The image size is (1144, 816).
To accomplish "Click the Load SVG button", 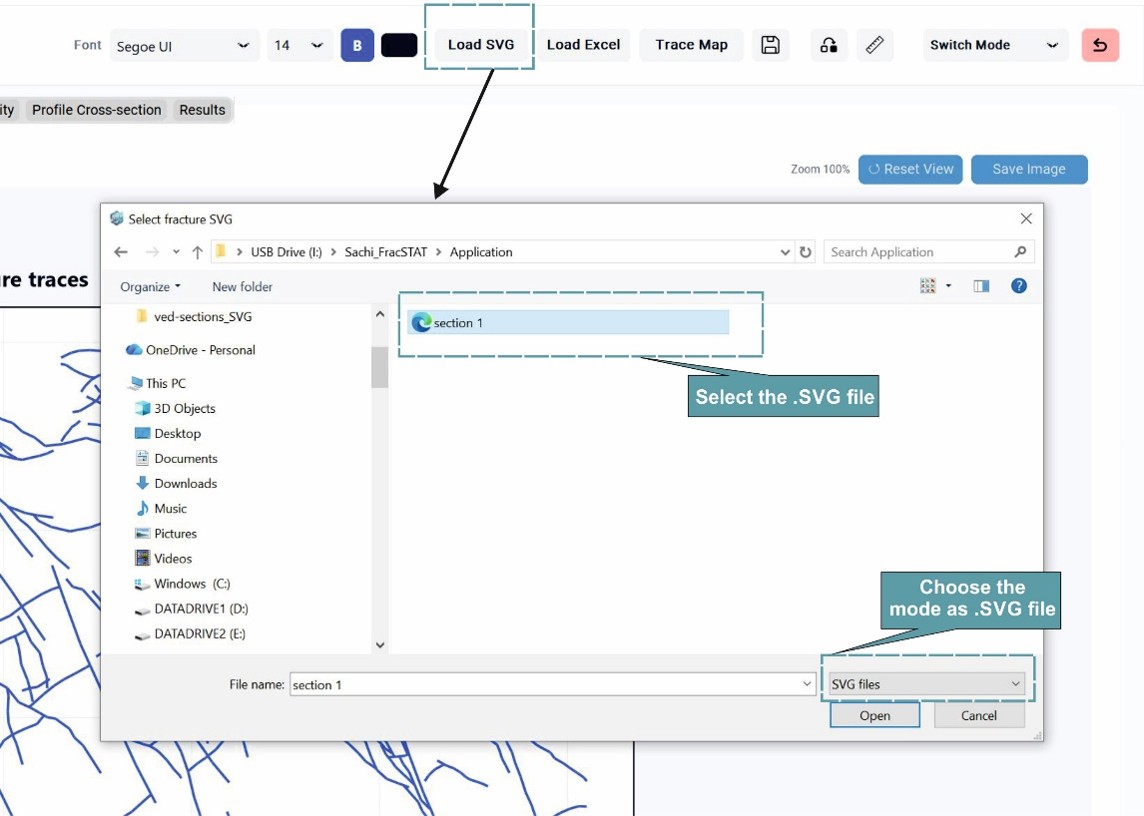I will (x=481, y=45).
